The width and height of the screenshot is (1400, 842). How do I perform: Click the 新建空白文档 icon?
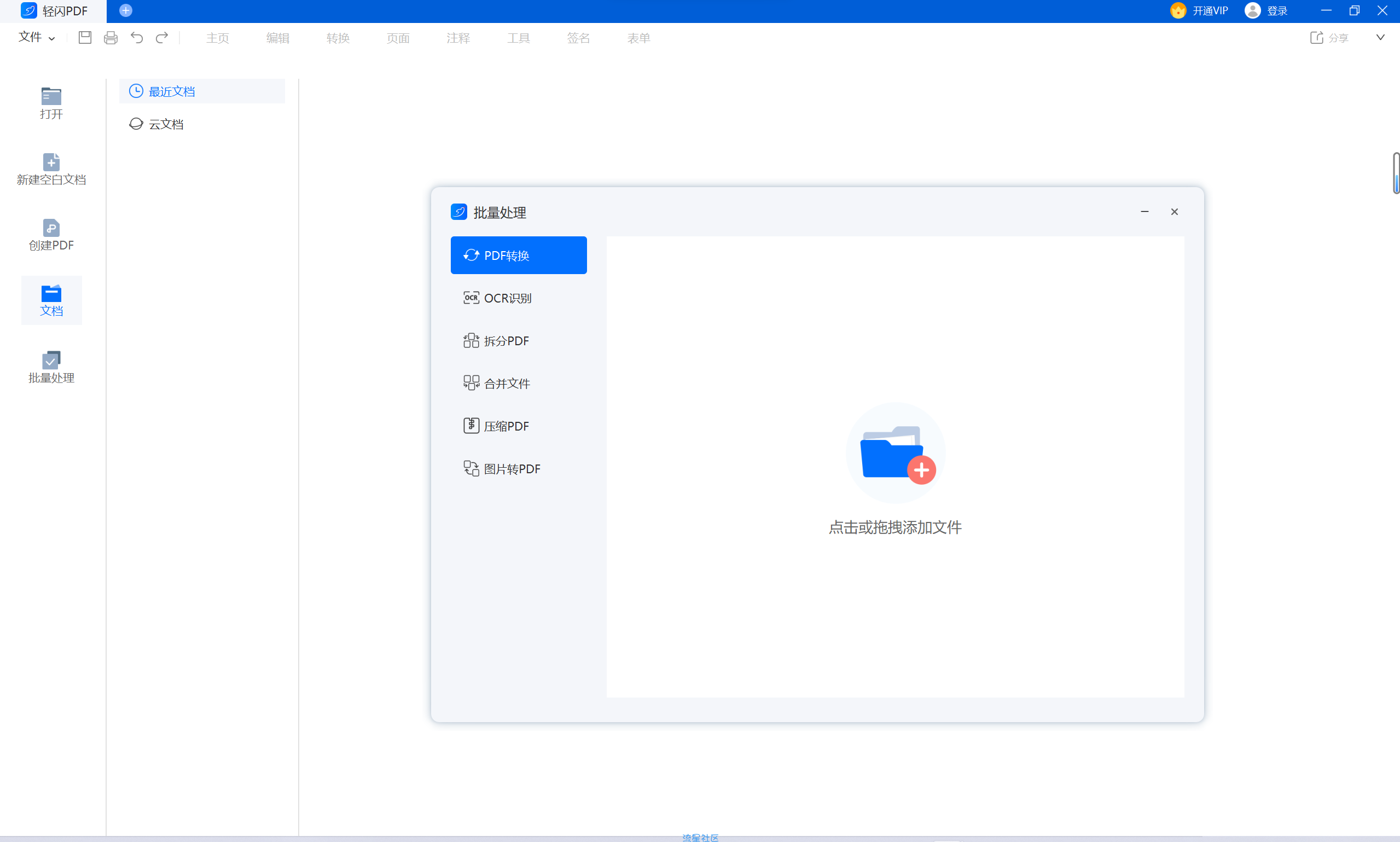click(x=51, y=162)
